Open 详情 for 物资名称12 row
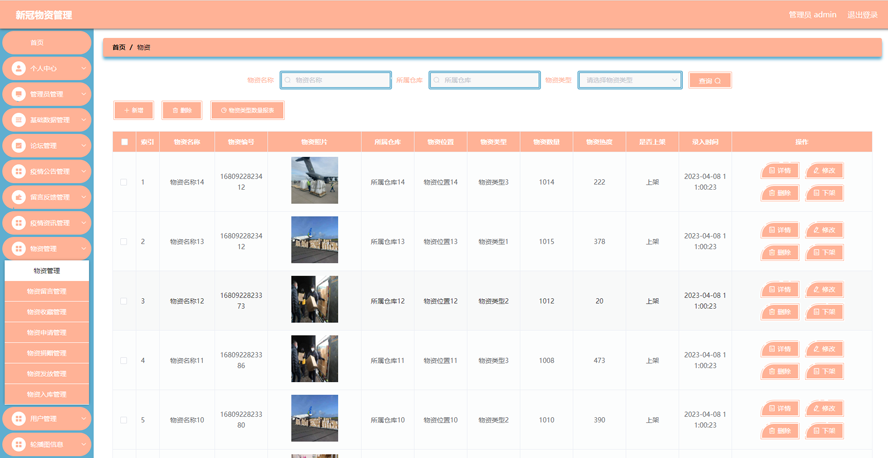Image resolution: width=888 pixels, height=458 pixels. (780, 289)
